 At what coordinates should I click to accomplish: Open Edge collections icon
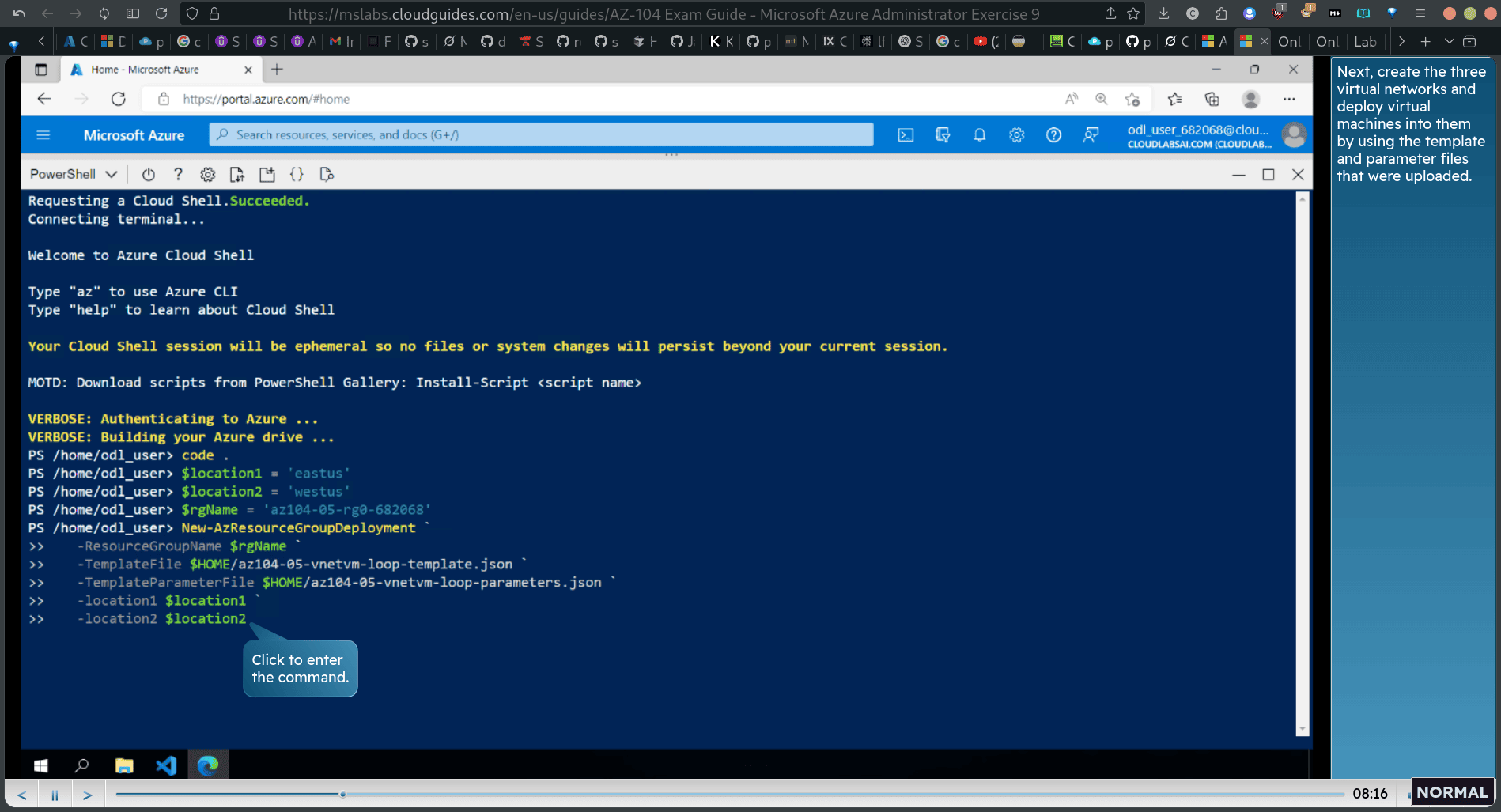click(x=1212, y=99)
